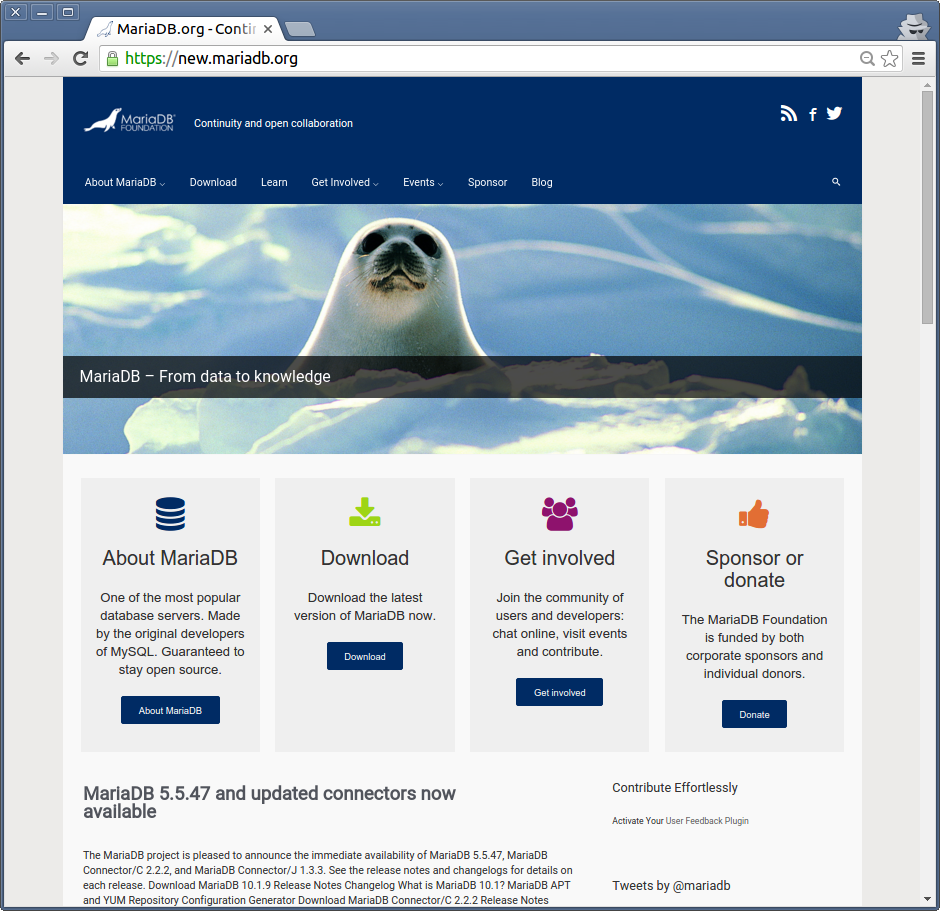This screenshot has width=940, height=911.
Task: Minimize the browser window
Action: point(41,12)
